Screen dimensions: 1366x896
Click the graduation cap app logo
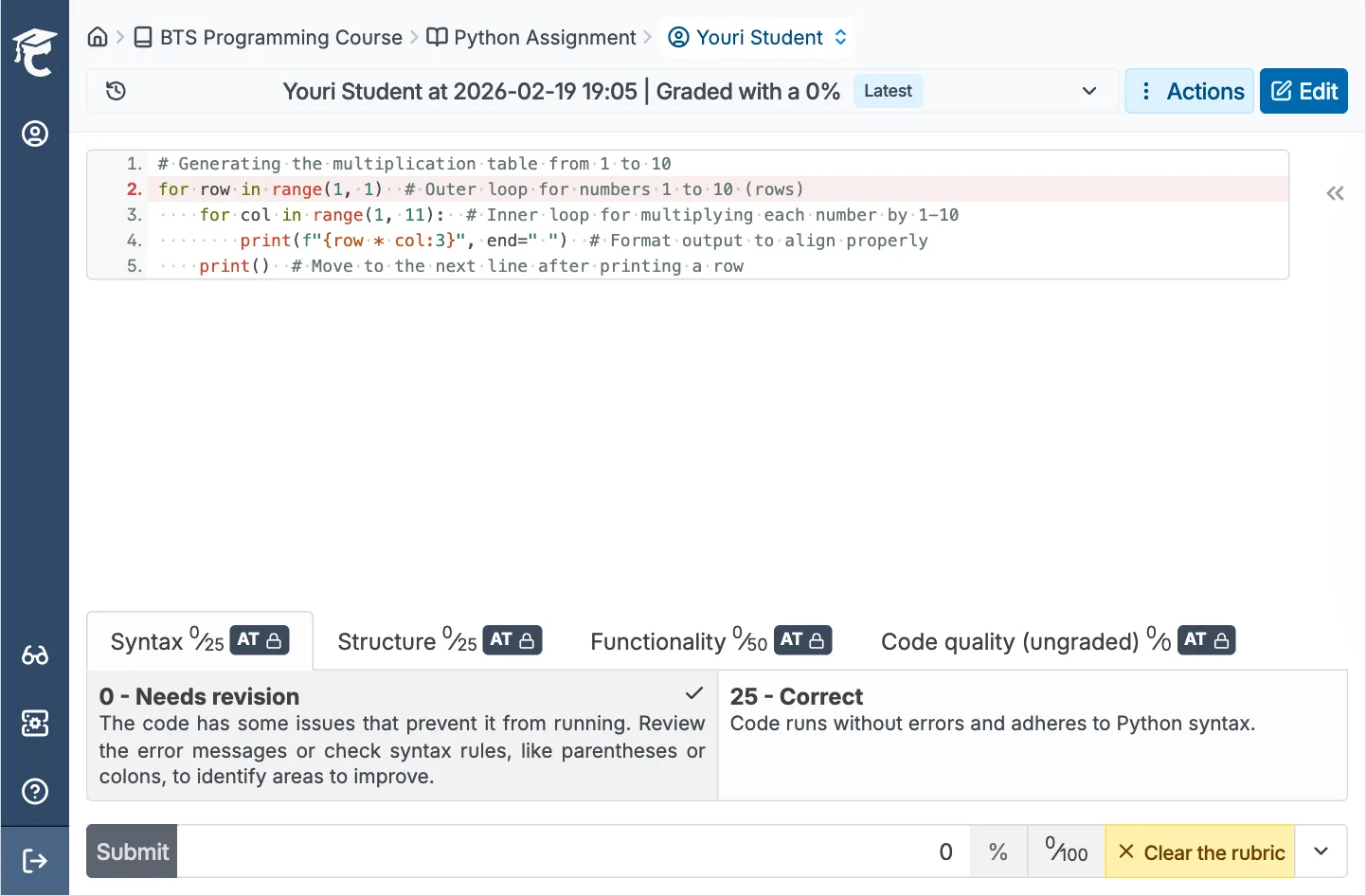tap(35, 52)
